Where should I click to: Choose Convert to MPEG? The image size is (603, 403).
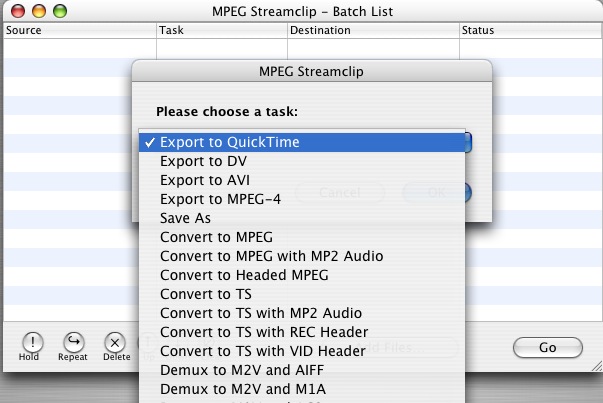(302, 237)
